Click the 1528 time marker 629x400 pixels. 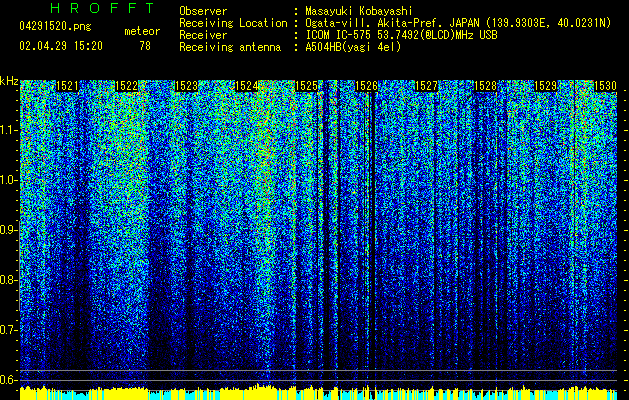click(485, 86)
